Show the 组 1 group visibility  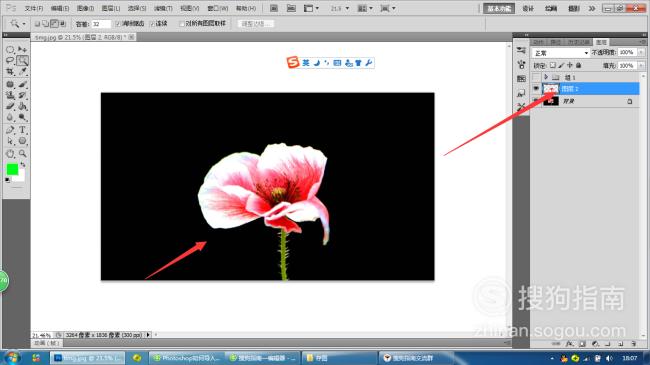536,77
